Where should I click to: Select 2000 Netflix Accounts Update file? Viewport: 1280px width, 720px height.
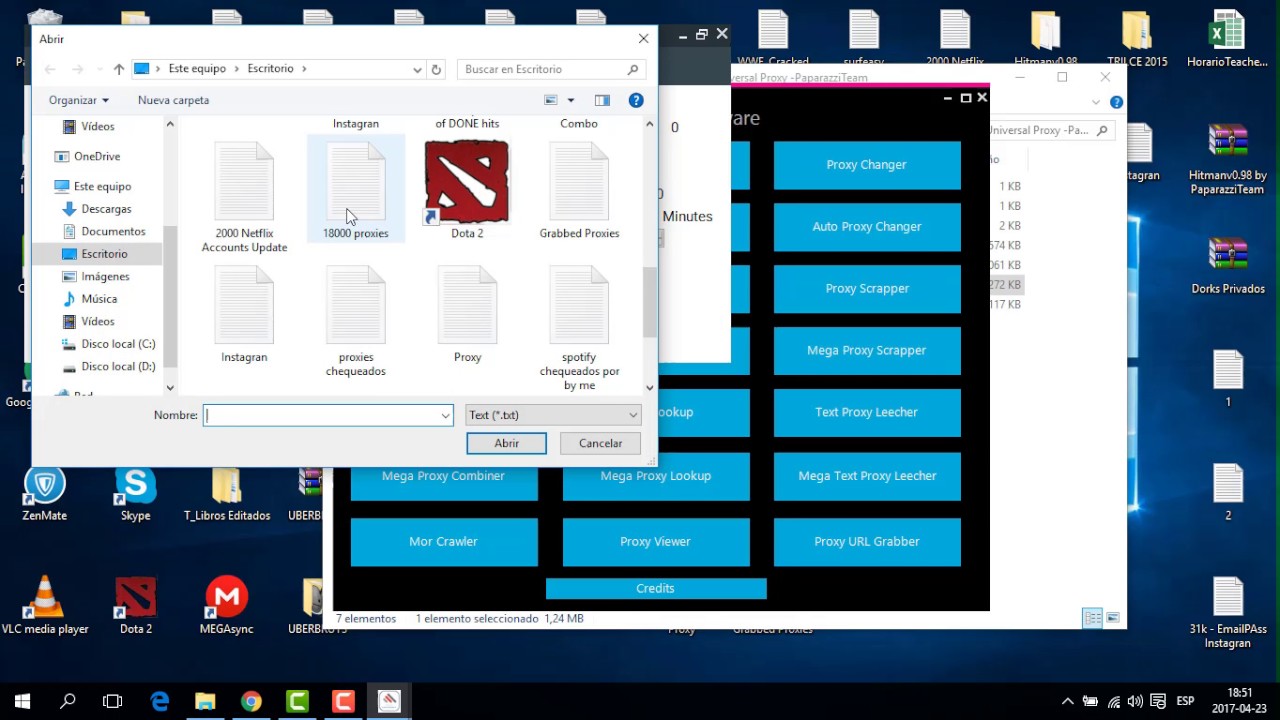click(x=244, y=197)
